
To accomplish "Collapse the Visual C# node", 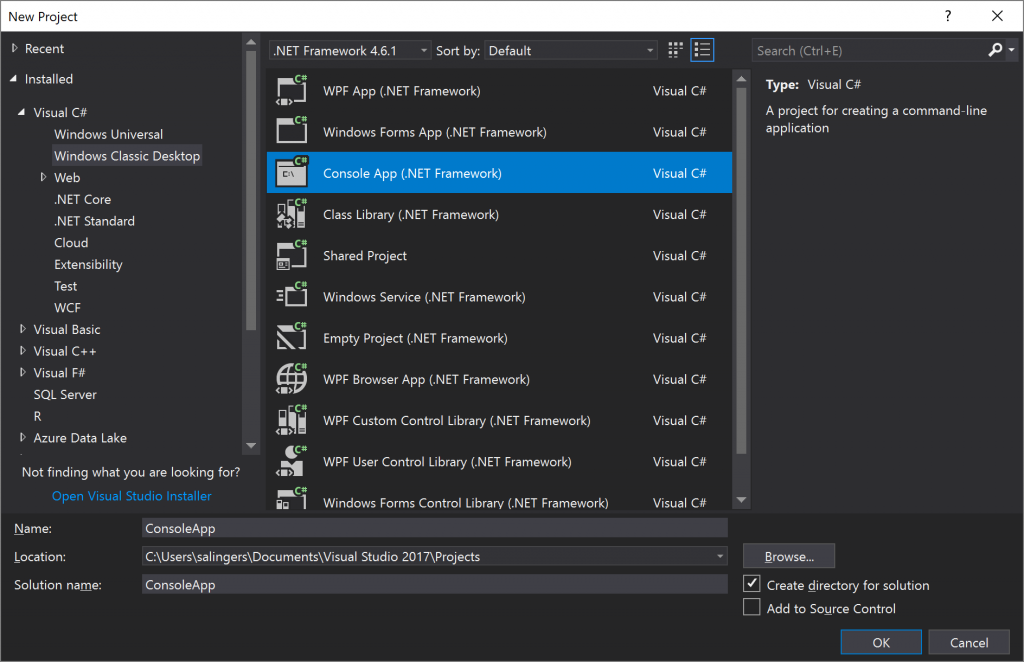I will point(22,112).
